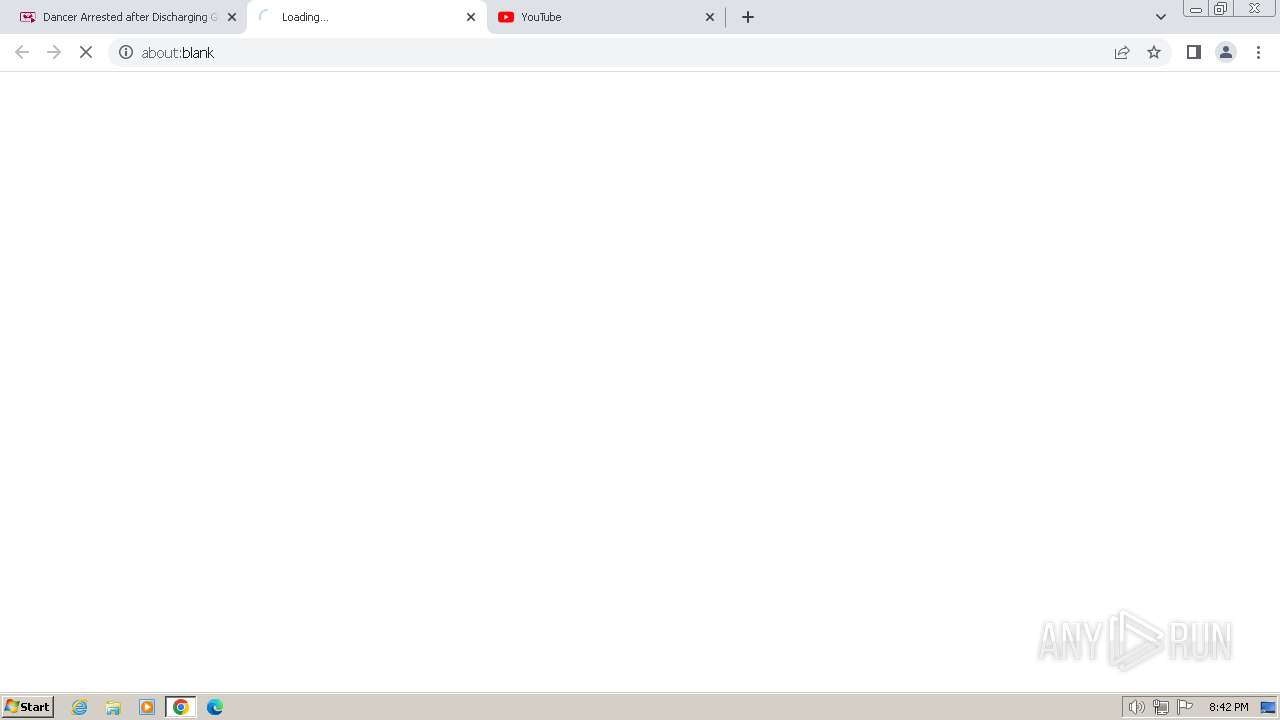Switch to the YouTube tab

[x=605, y=17]
